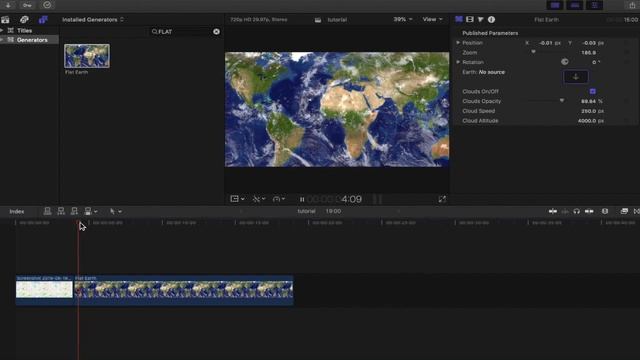Image resolution: width=640 pixels, height=360 pixels.
Task: Show the Transitions browser icon
Action: 636,211
